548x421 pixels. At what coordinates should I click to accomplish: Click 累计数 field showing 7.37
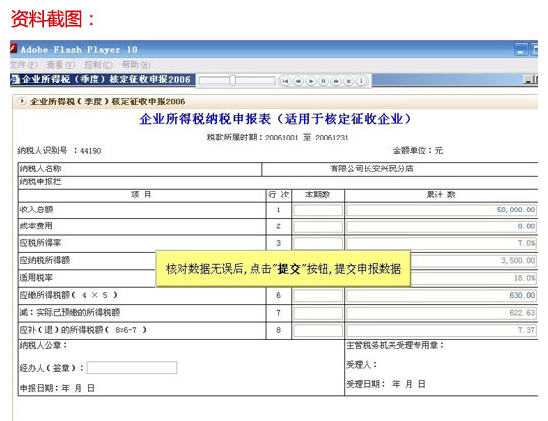click(441, 330)
